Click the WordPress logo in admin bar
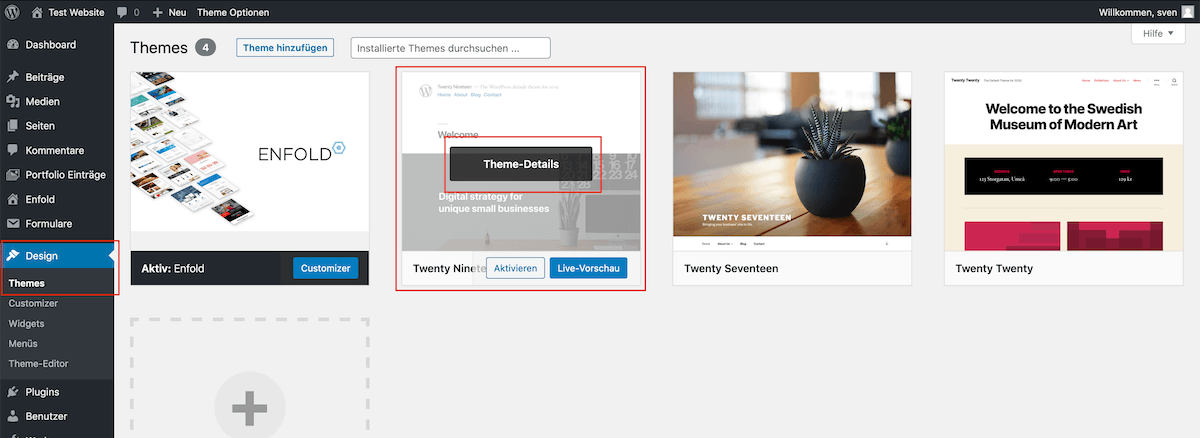1200x438 pixels. (13, 12)
